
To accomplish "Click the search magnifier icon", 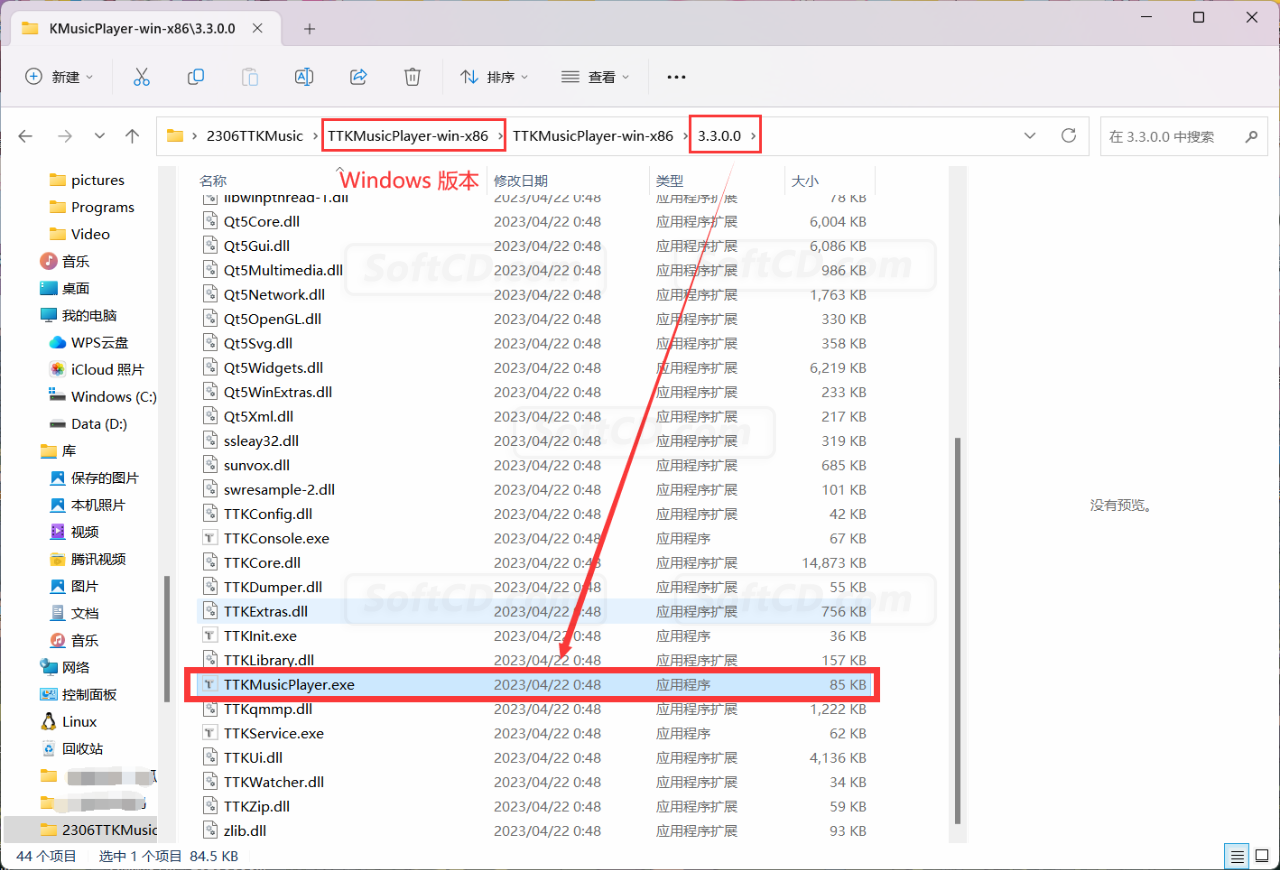I will [x=1250, y=136].
